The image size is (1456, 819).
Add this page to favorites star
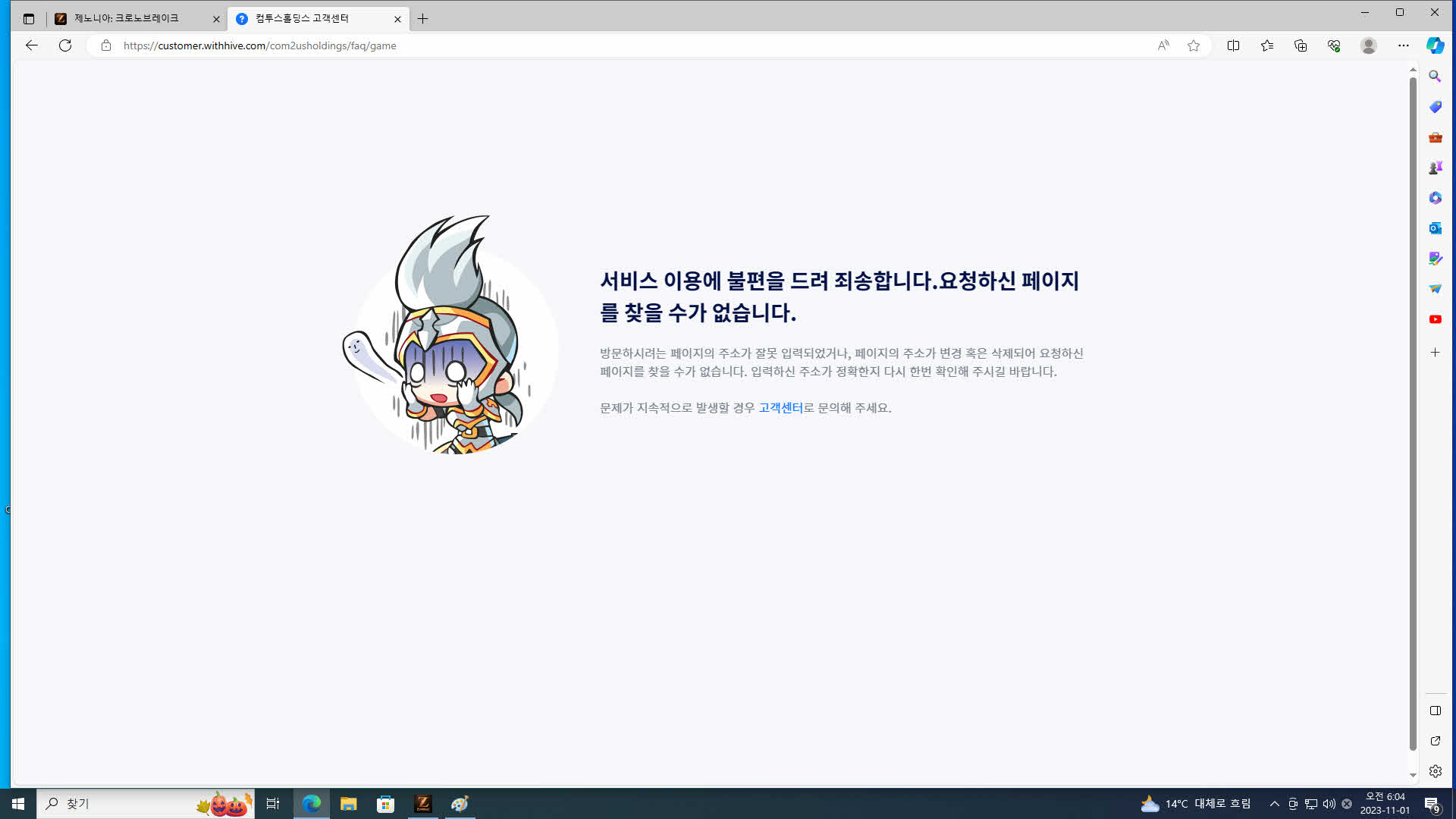click(x=1194, y=45)
